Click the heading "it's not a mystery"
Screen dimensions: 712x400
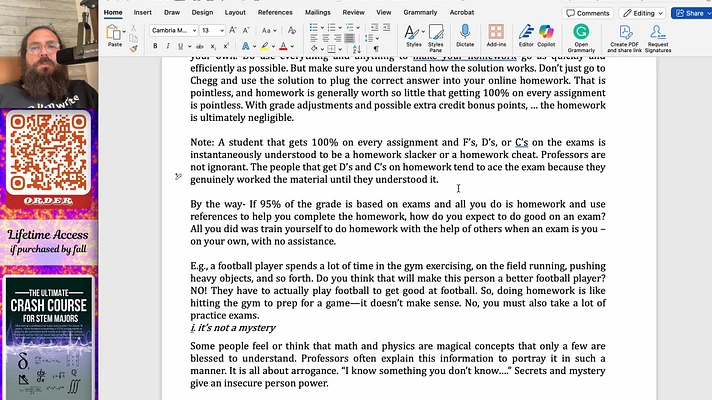[x=236, y=328]
